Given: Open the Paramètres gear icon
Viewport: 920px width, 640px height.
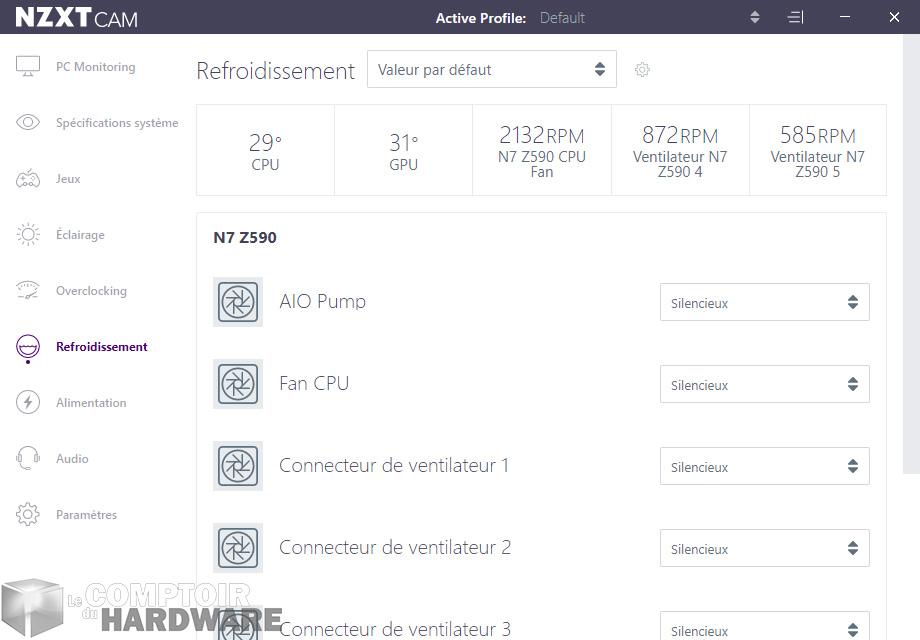Looking at the screenshot, I should [x=28, y=515].
